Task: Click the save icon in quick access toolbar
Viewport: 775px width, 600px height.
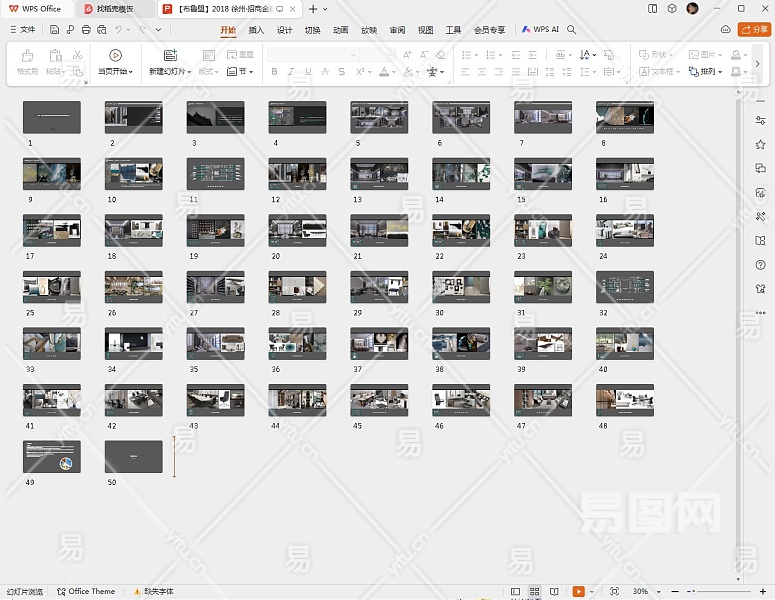Action: tap(55, 30)
